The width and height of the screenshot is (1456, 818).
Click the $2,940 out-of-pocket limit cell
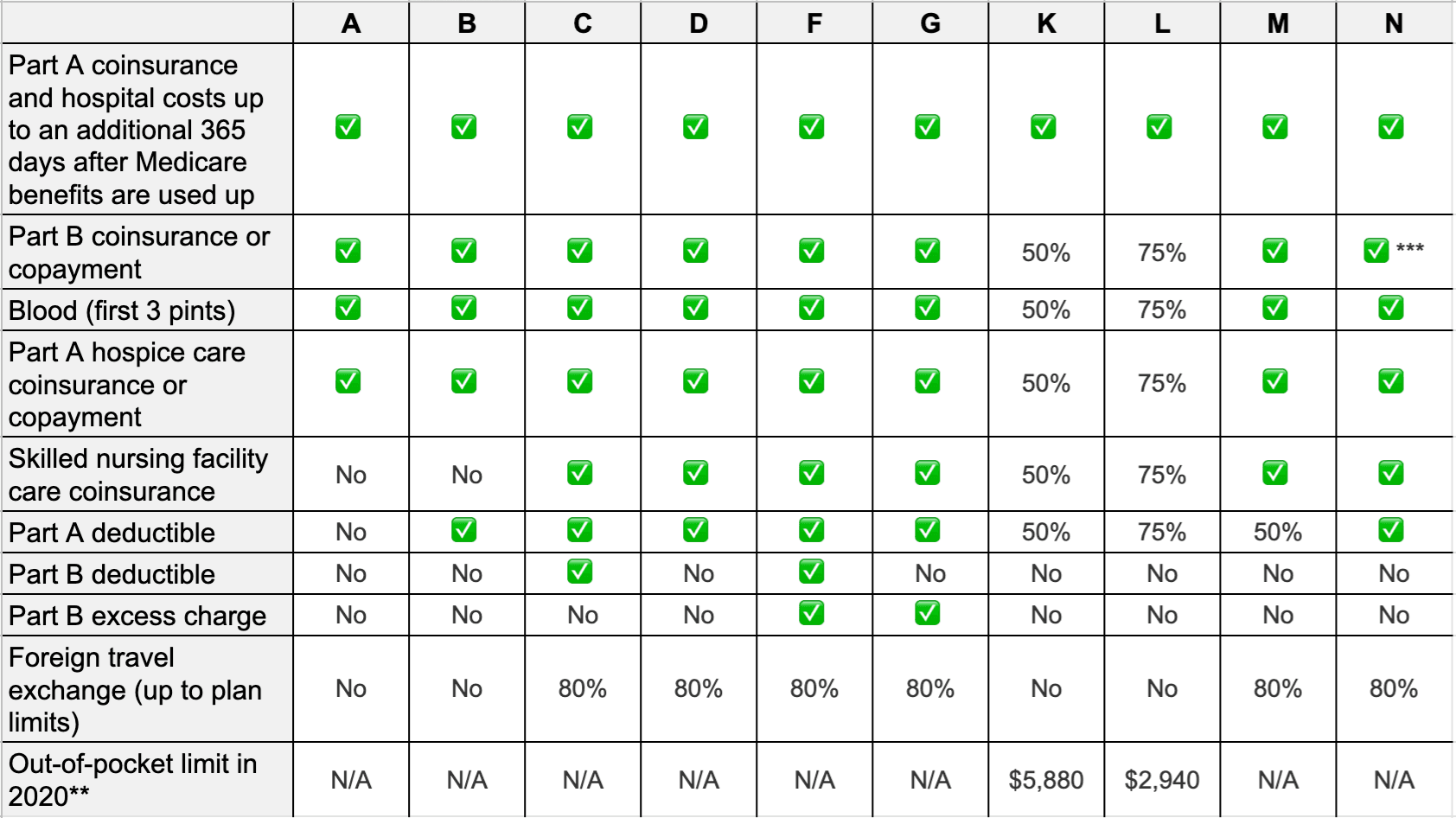point(1162,780)
